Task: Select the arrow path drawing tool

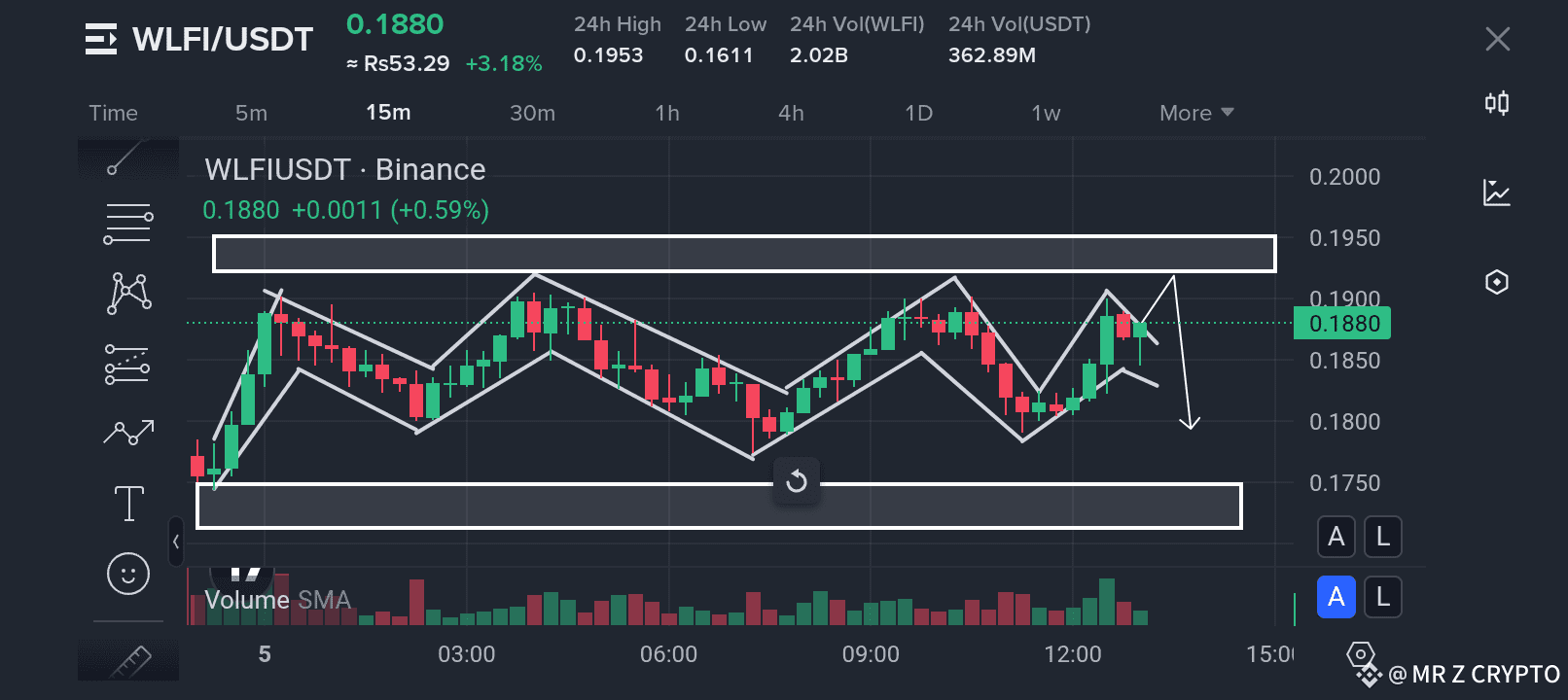Action: click(128, 433)
